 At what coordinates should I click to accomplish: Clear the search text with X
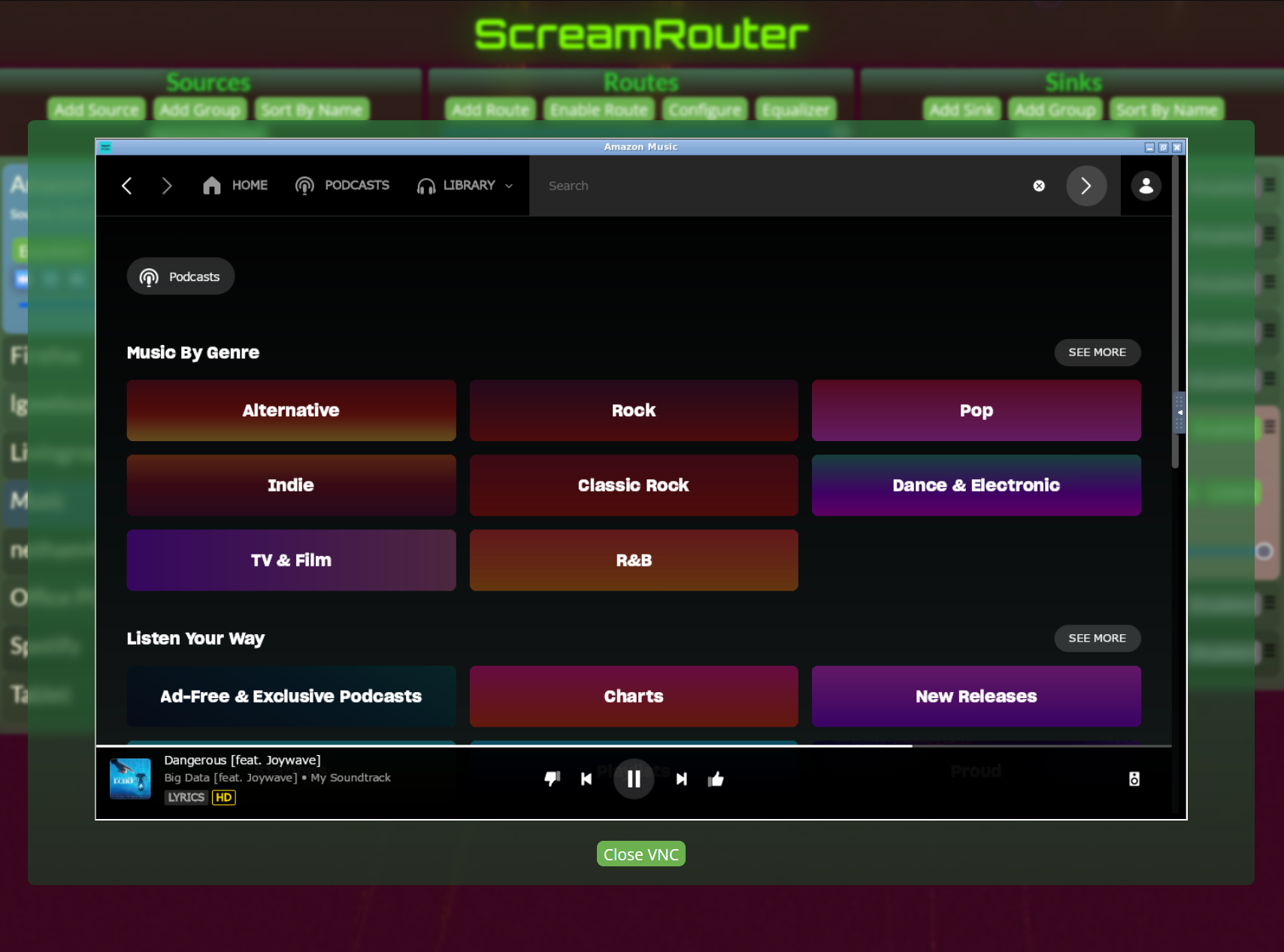(1039, 186)
